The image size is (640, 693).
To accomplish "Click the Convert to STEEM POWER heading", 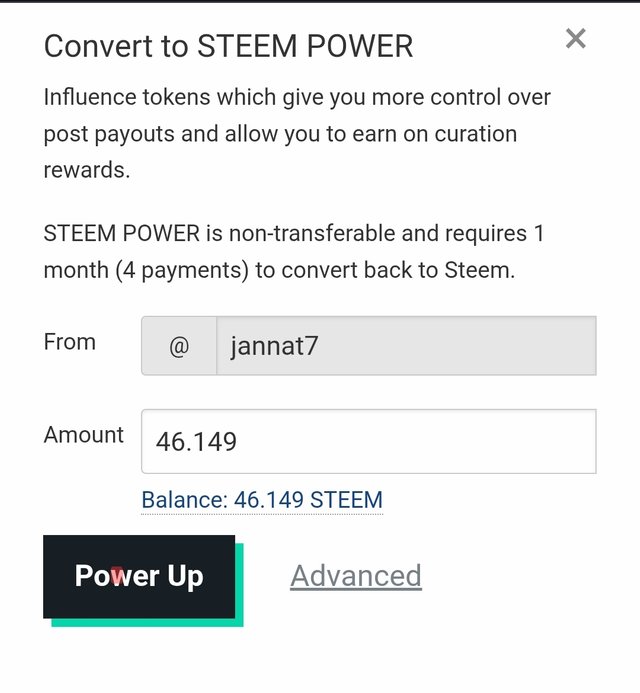I will click(x=229, y=46).
